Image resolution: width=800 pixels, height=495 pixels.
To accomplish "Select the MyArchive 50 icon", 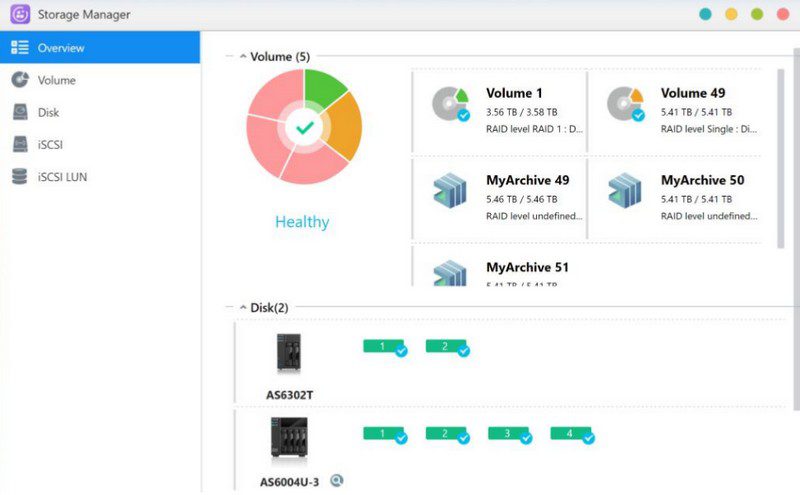I will click(625, 191).
